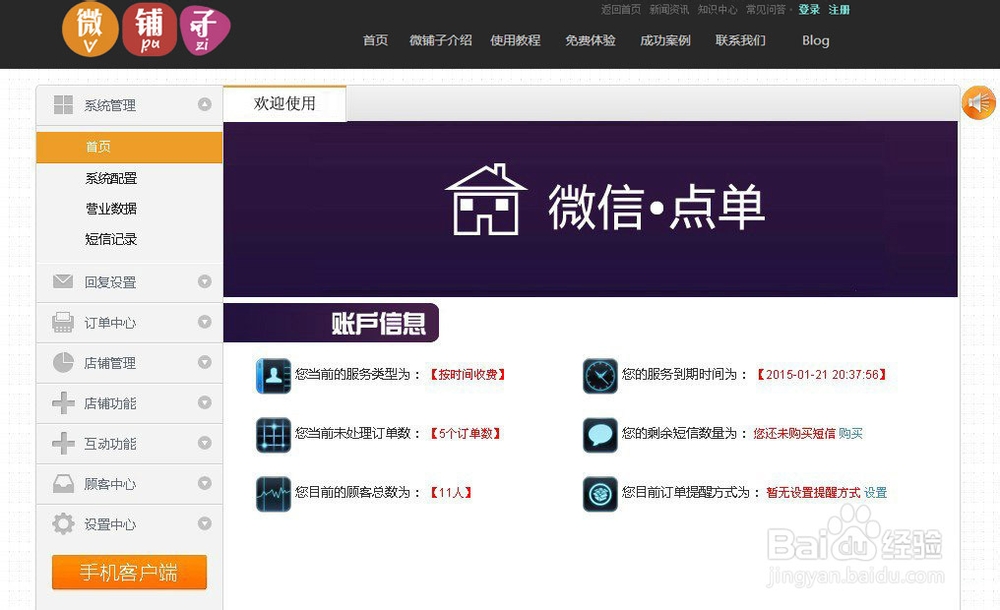Click the service expiry clock icon
Screen dimensions: 1000x610
[x=600, y=375]
